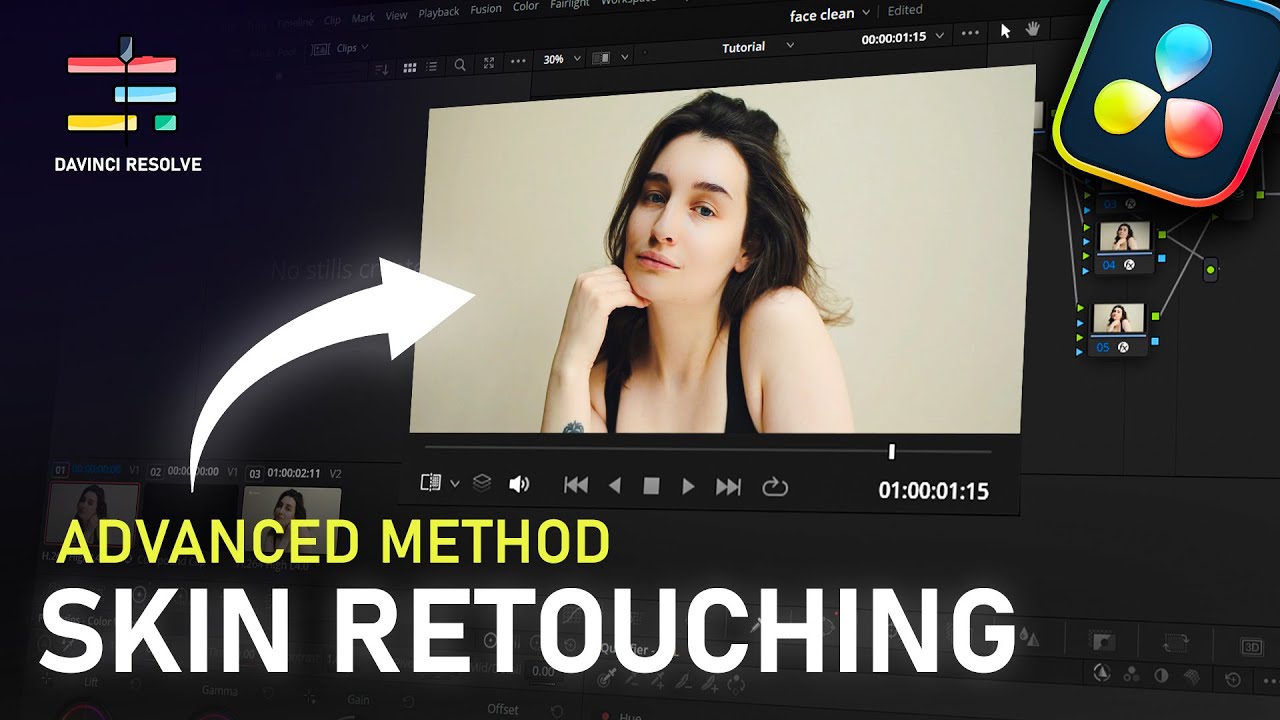The image size is (1280, 720).
Task: Open the three-dot options menu left of 30%
Action: [x=517, y=61]
